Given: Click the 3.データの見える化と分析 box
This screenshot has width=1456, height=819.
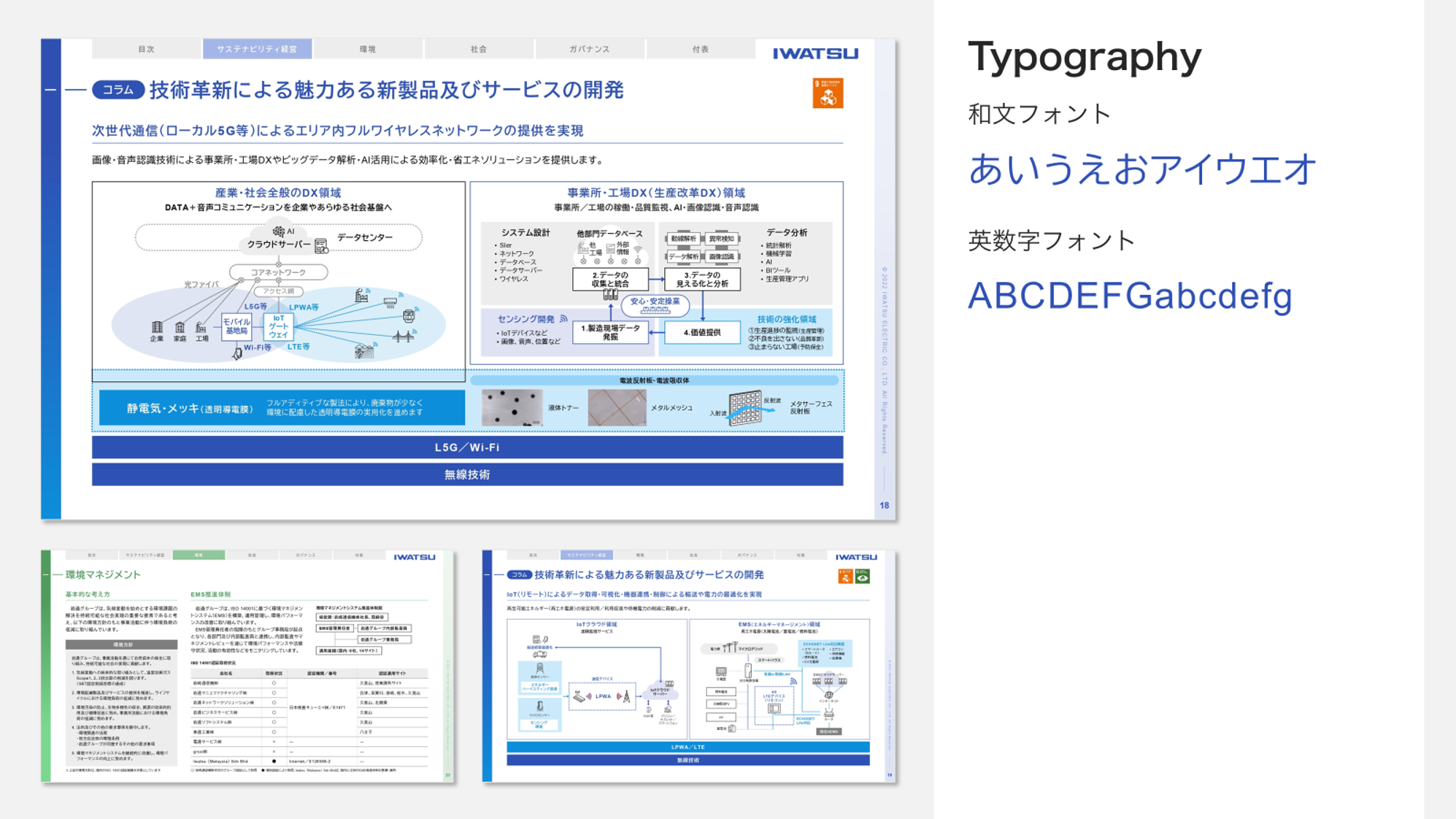Looking at the screenshot, I should point(702,279).
